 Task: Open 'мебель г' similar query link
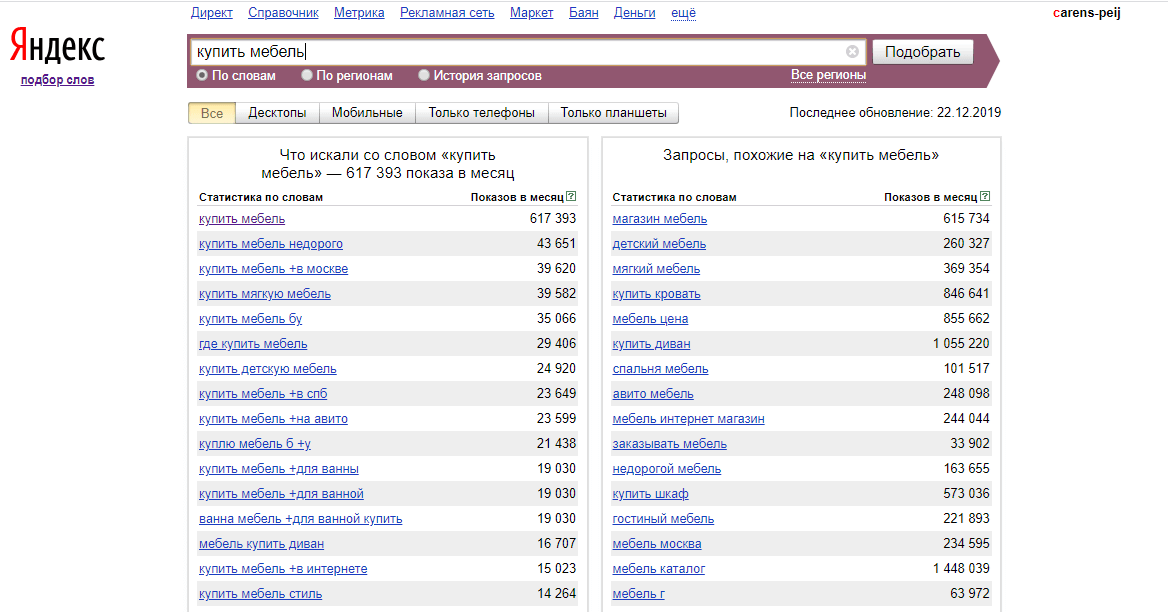pos(638,594)
